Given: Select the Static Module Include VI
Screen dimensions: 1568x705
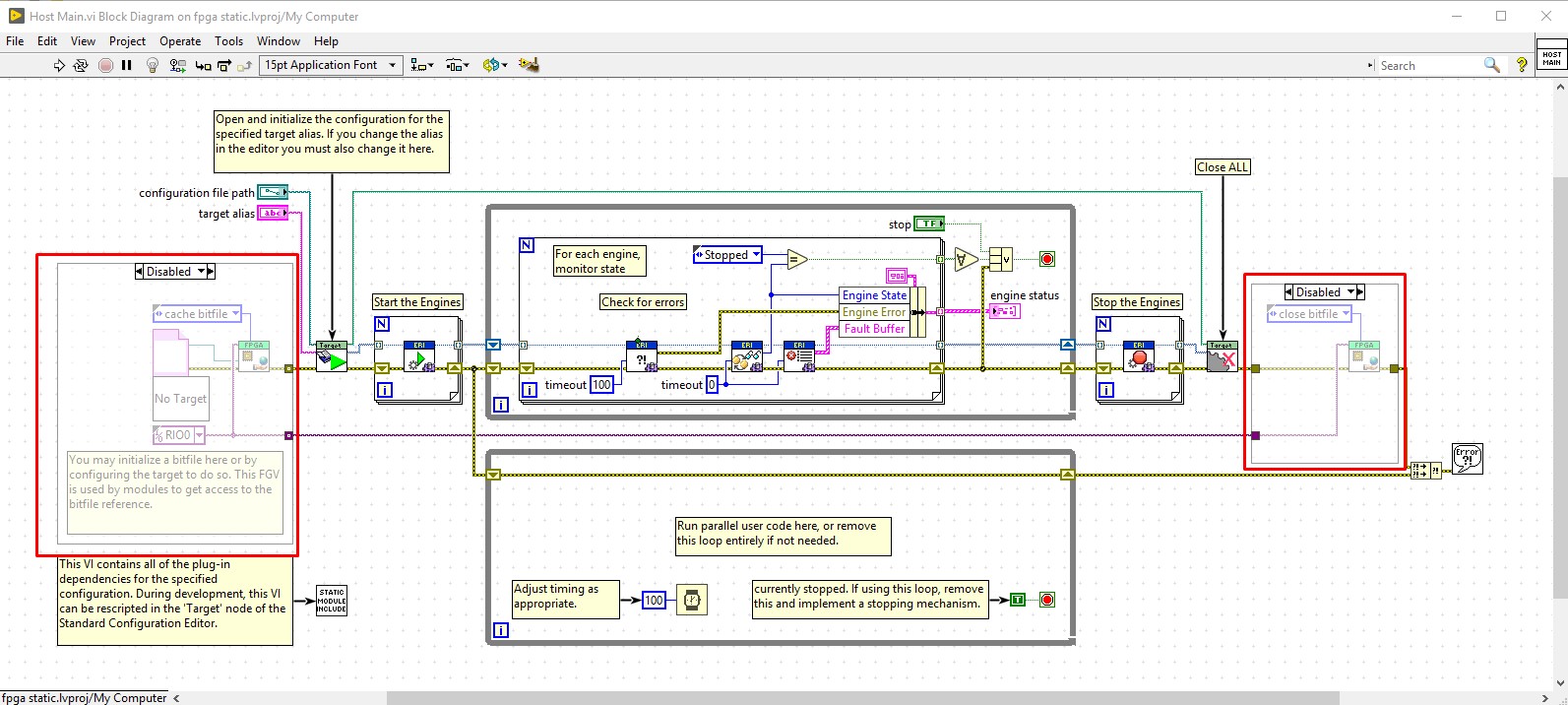Looking at the screenshot, I should click(x=332, y=601).
